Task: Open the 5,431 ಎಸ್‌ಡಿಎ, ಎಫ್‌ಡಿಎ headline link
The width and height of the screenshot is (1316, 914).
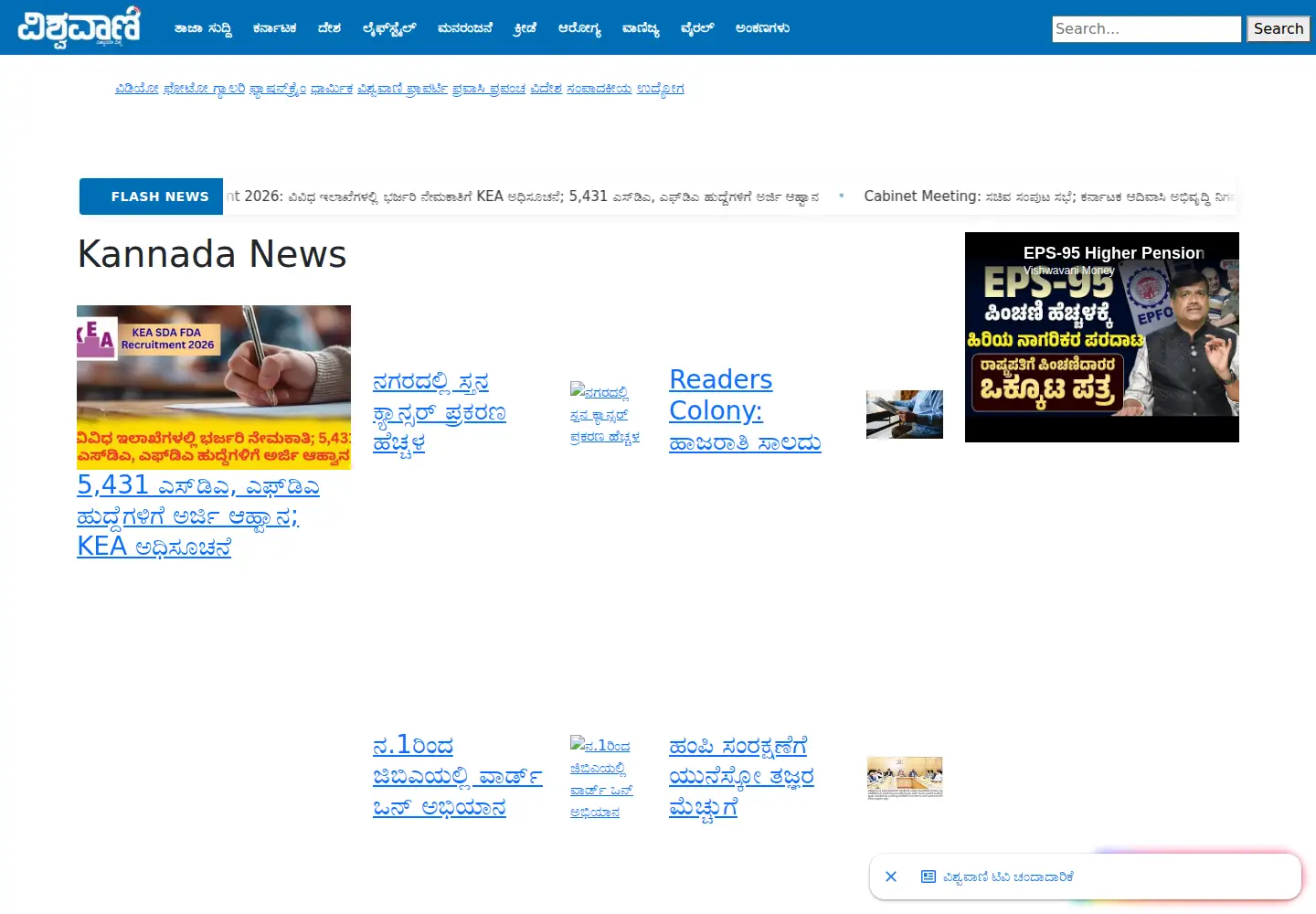Action: point(198,515)
